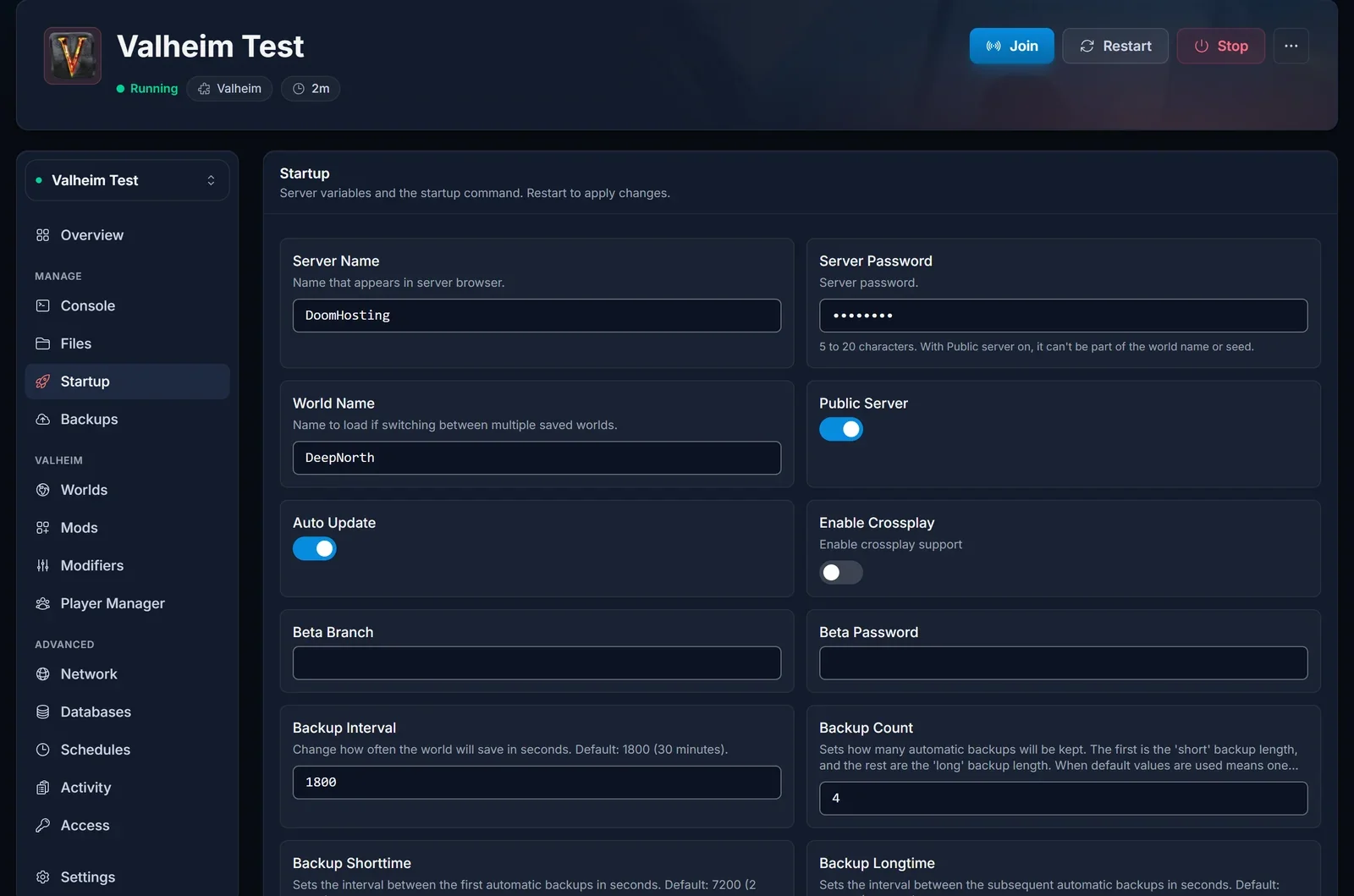
Task: Click the Backups cloud icon
Action: point(43,420)
